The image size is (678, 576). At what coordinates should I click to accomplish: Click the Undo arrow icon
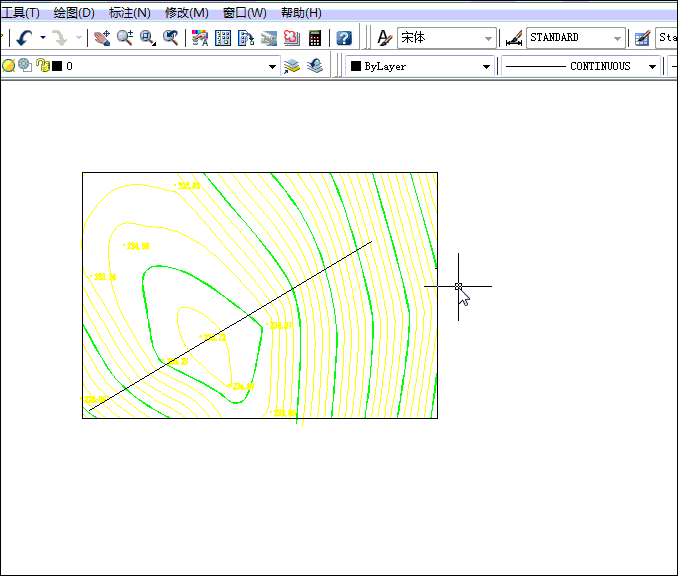point(24,38)
